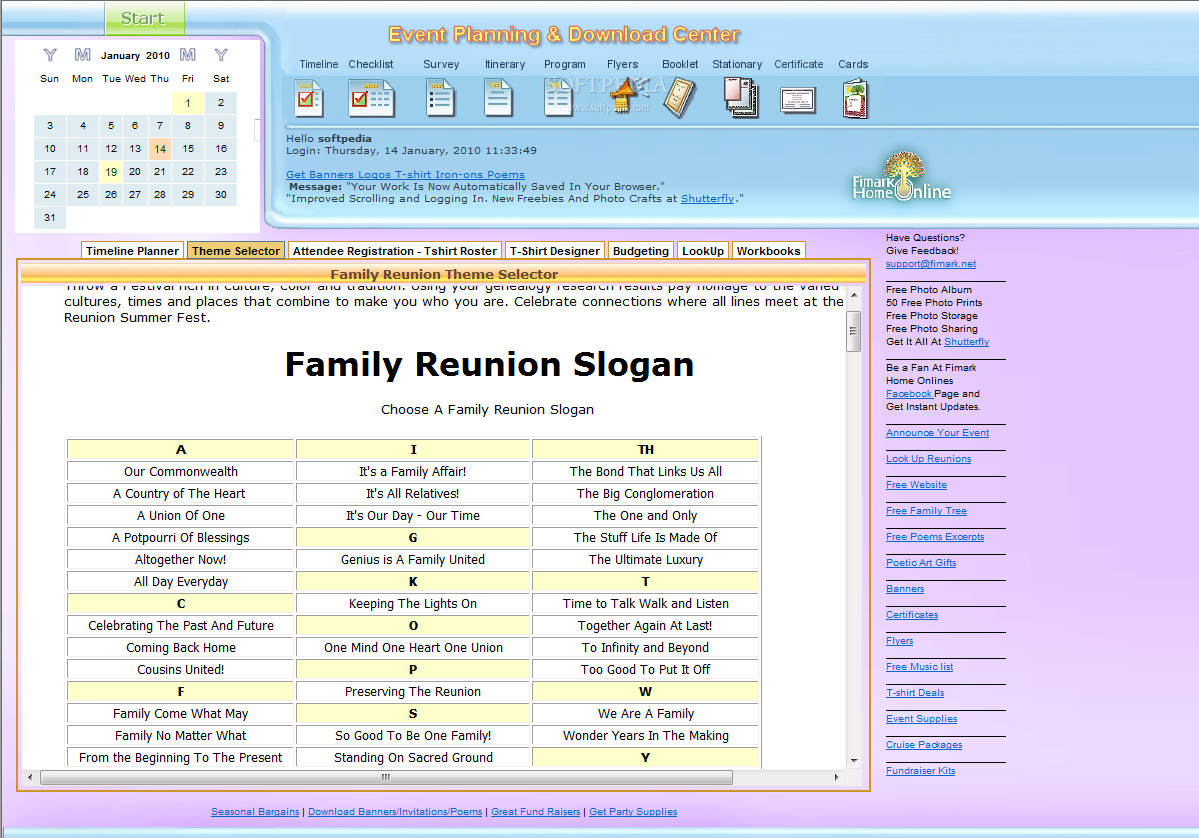Screen dimensions: 1199x838
Task: Open the Checklist icon
Action: pos(371,99)
